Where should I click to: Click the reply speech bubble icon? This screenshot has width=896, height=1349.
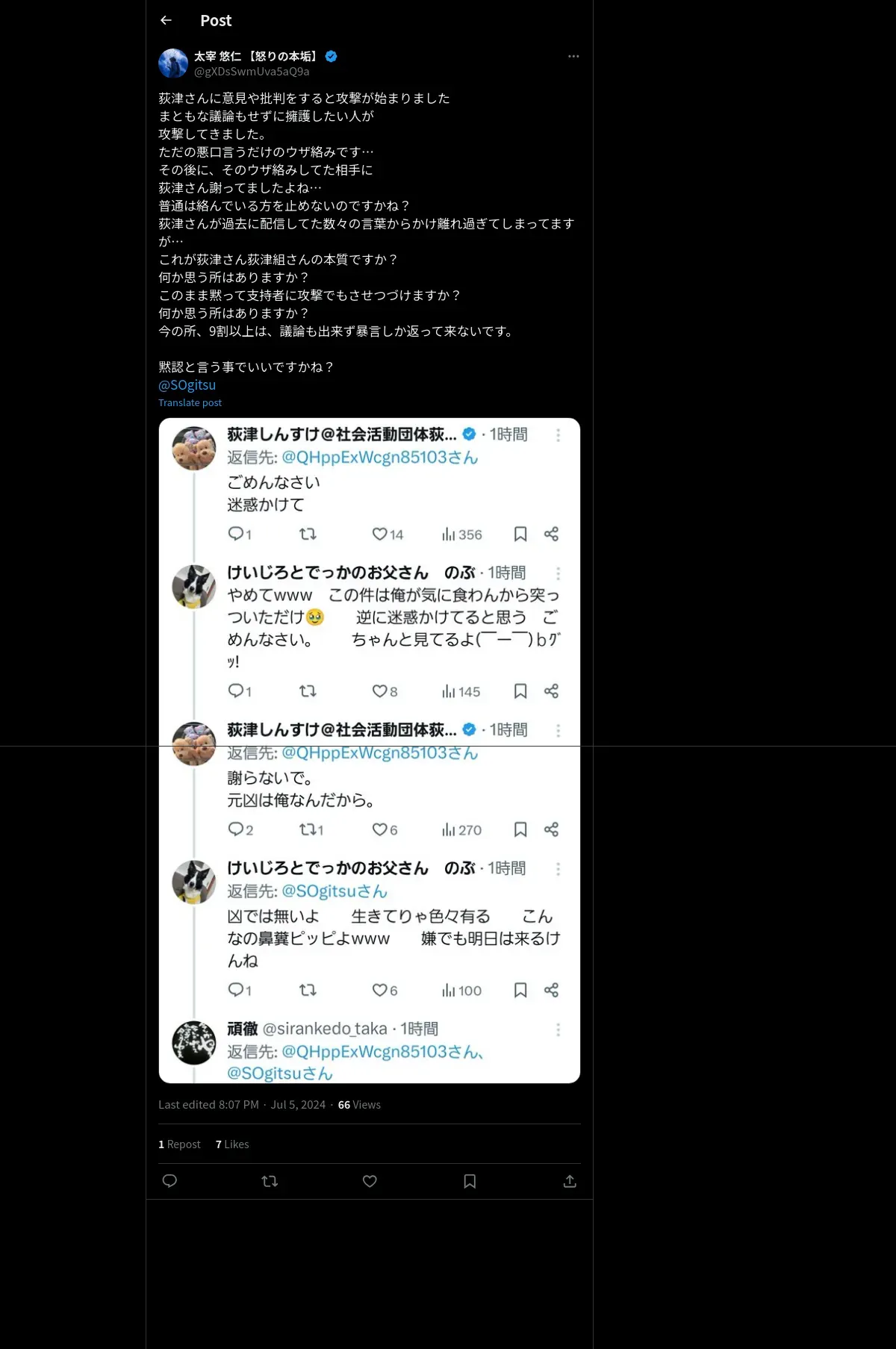pyautogui.click(x=169, y=1181)
